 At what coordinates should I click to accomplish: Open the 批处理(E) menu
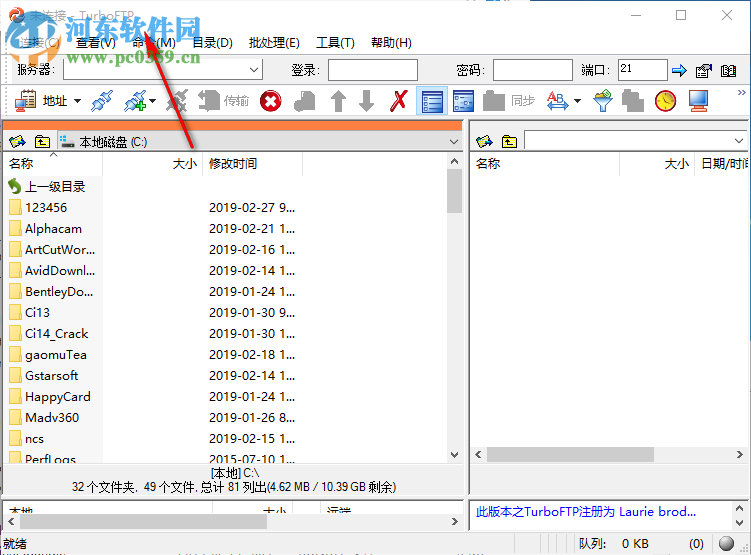point(274,43)
